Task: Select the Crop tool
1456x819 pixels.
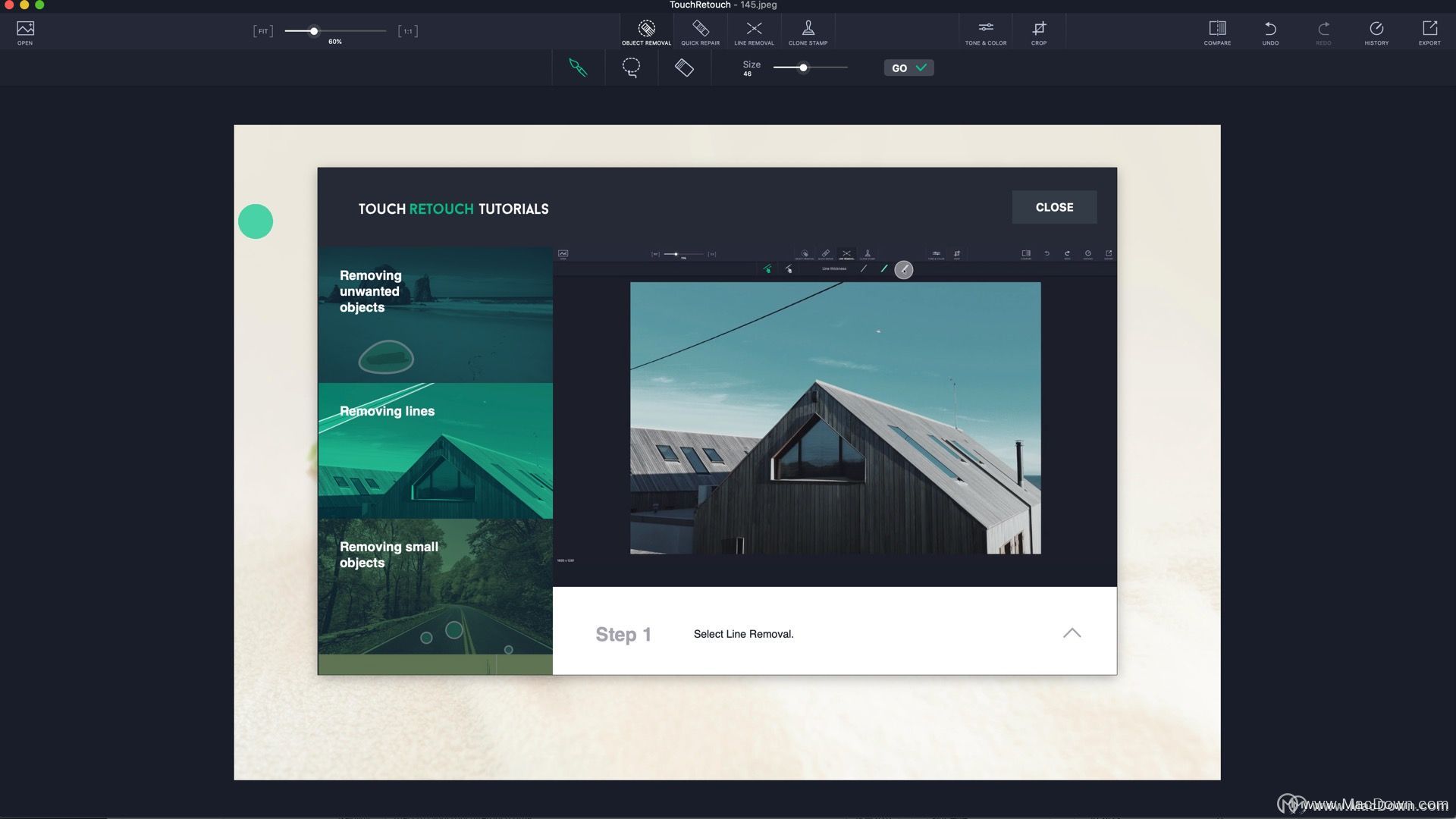Action: (1039, 30)
